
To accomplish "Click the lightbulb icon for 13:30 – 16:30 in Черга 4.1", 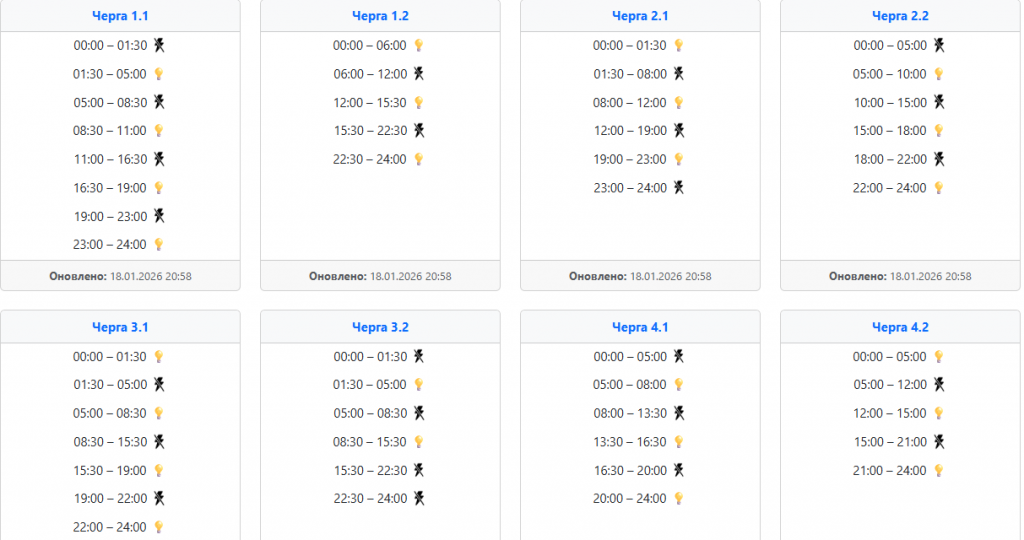I will point(679,442).
